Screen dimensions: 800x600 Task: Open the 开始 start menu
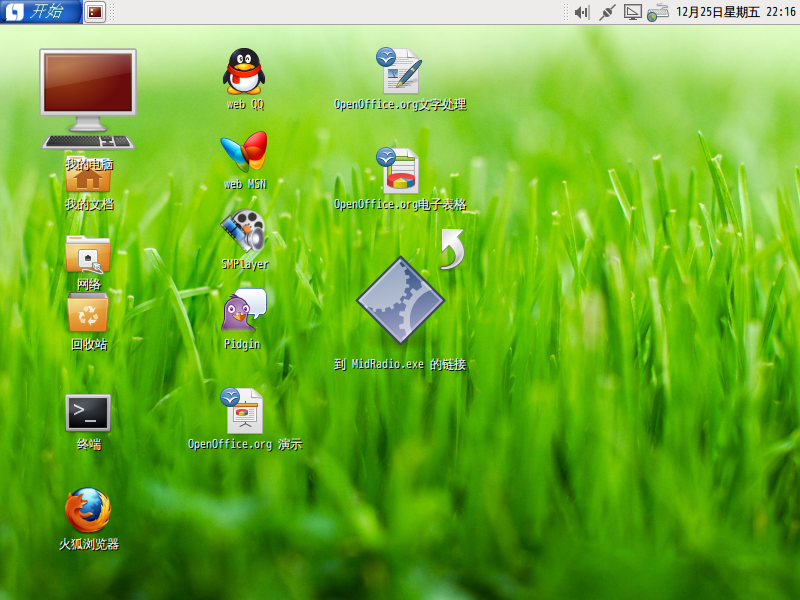click(x=41, y=12)
